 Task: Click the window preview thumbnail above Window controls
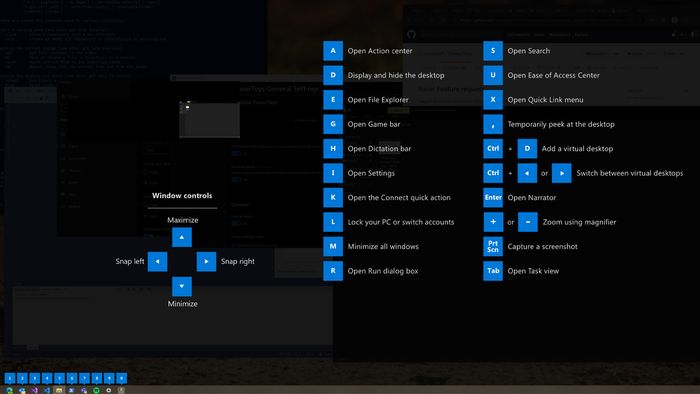pos(209,120)
